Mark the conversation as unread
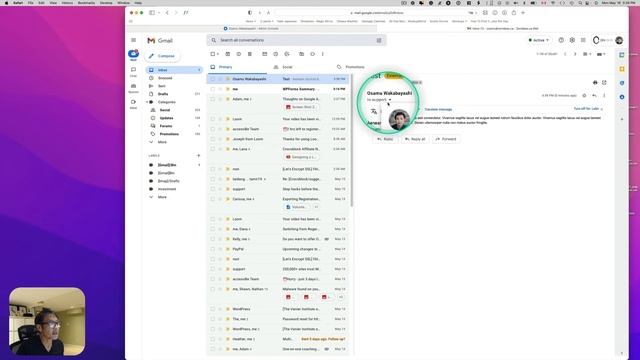This screenshot has width=640, height=360. click(264, 54)
